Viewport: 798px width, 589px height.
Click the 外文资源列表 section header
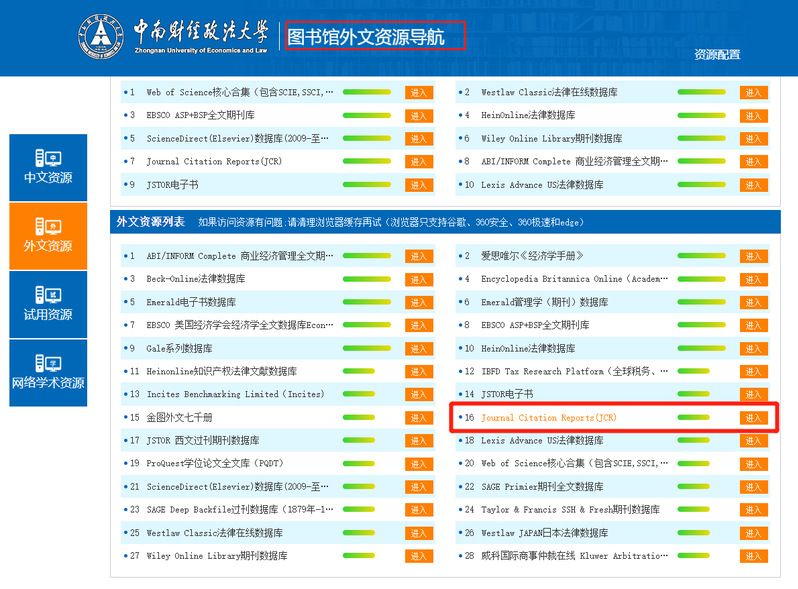pos(150,222)
